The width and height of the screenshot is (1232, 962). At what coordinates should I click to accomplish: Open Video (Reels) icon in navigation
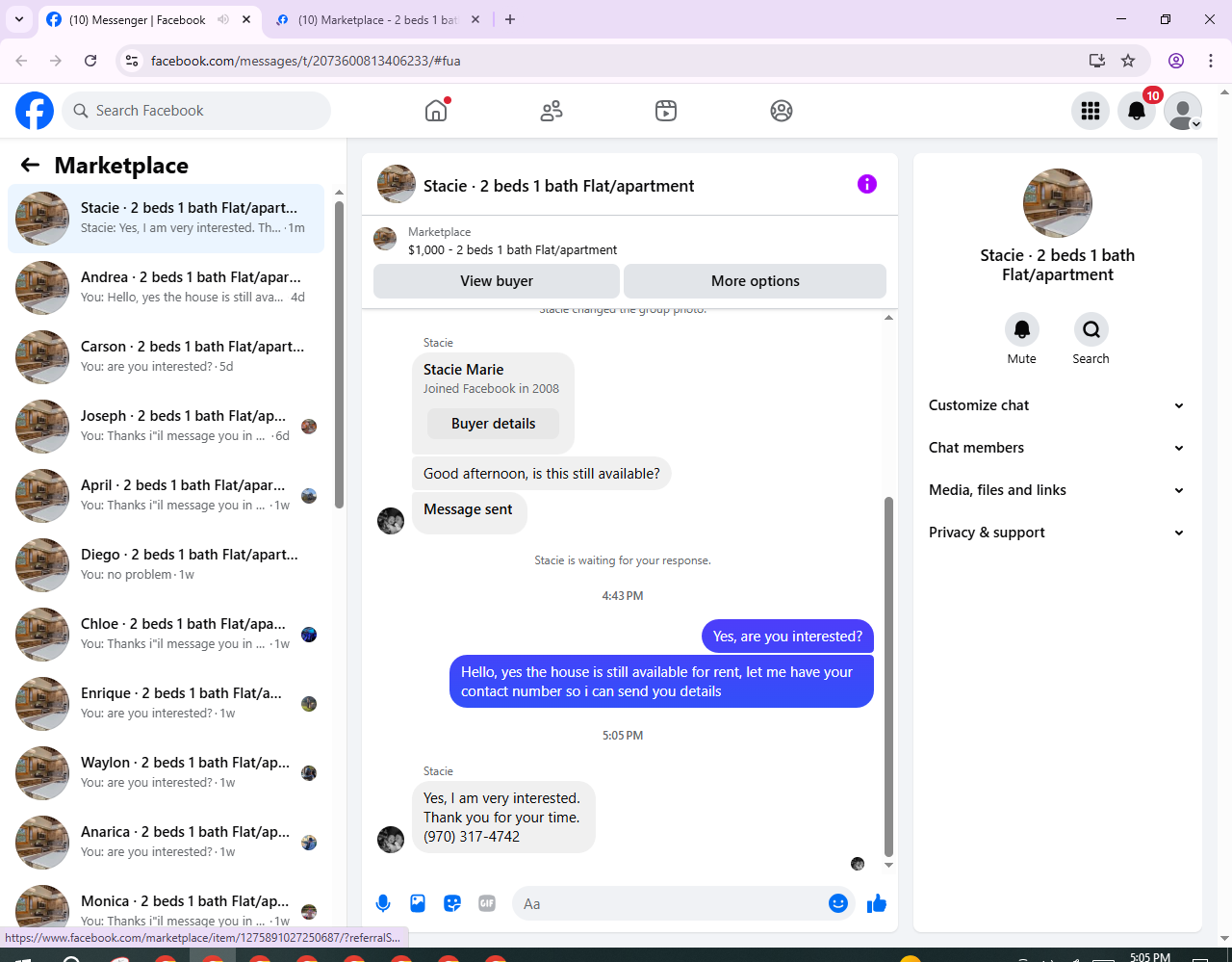(666, 111)
